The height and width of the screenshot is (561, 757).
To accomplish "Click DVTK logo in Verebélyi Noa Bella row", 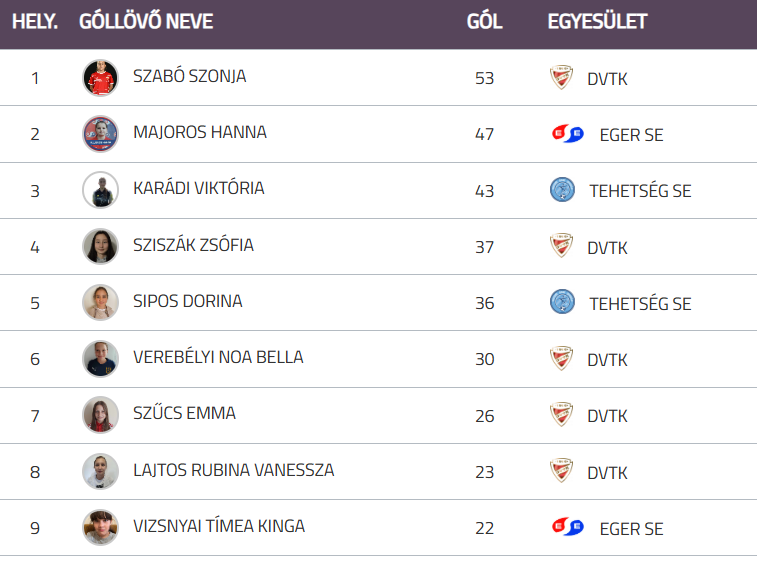I will click(562, 358).
